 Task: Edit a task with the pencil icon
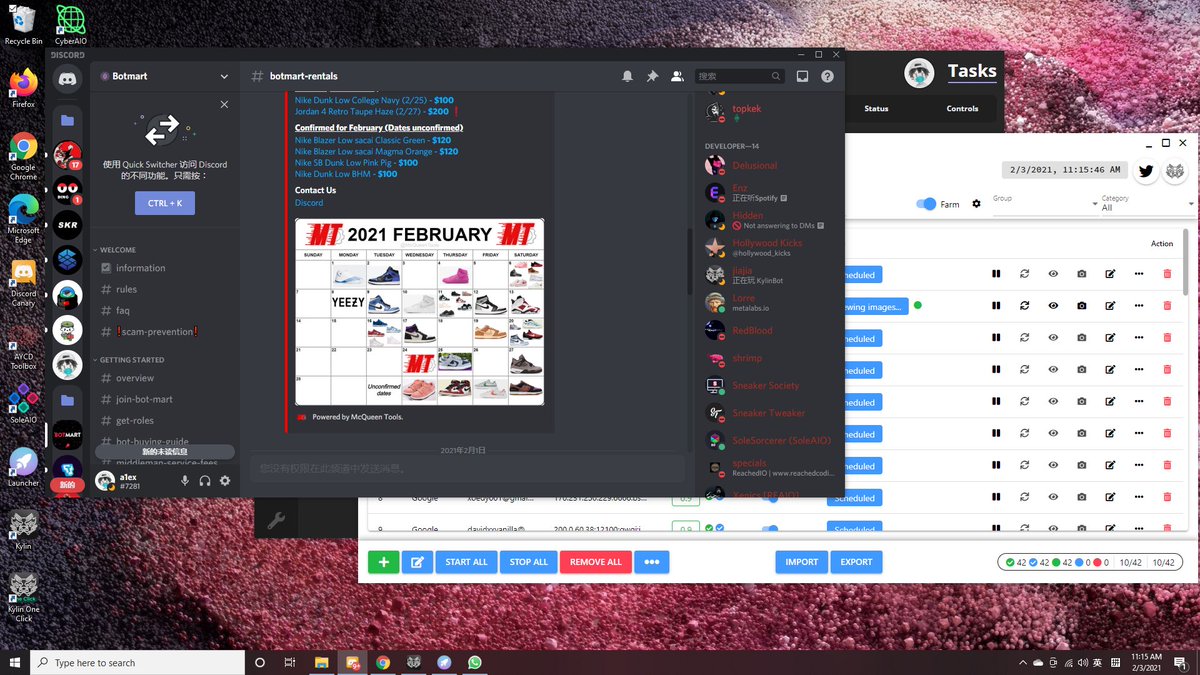pyautogui.click(x=1110, y=274)
